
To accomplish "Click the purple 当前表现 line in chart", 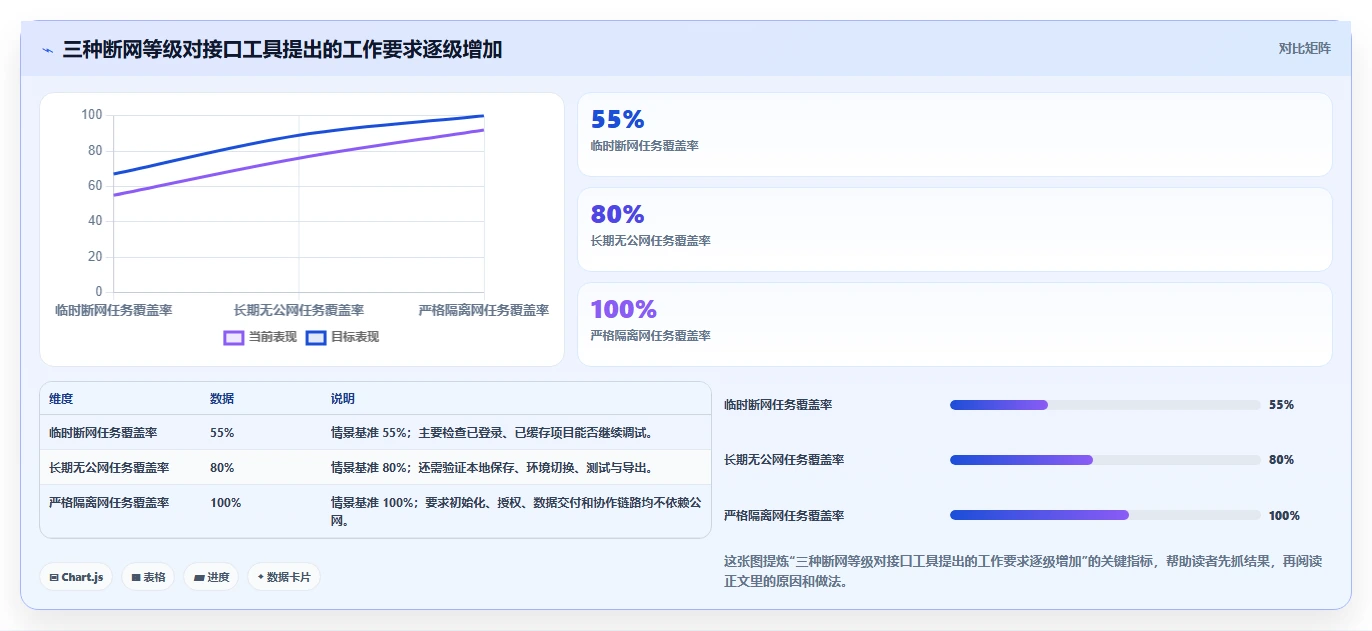I will coord(299,158).
